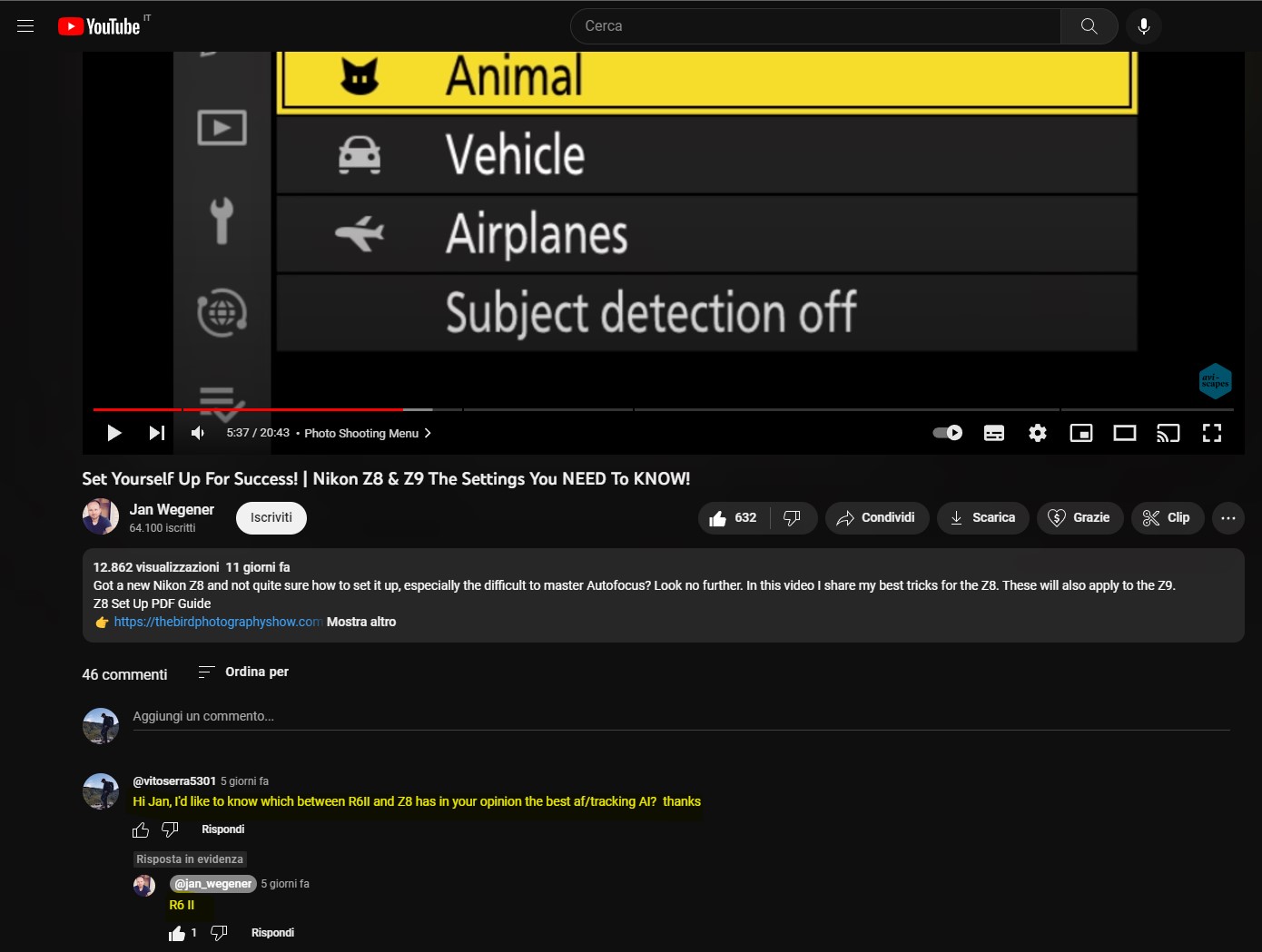Go to the YouTube home logo

pyautogui.click(x=98, y=26)
